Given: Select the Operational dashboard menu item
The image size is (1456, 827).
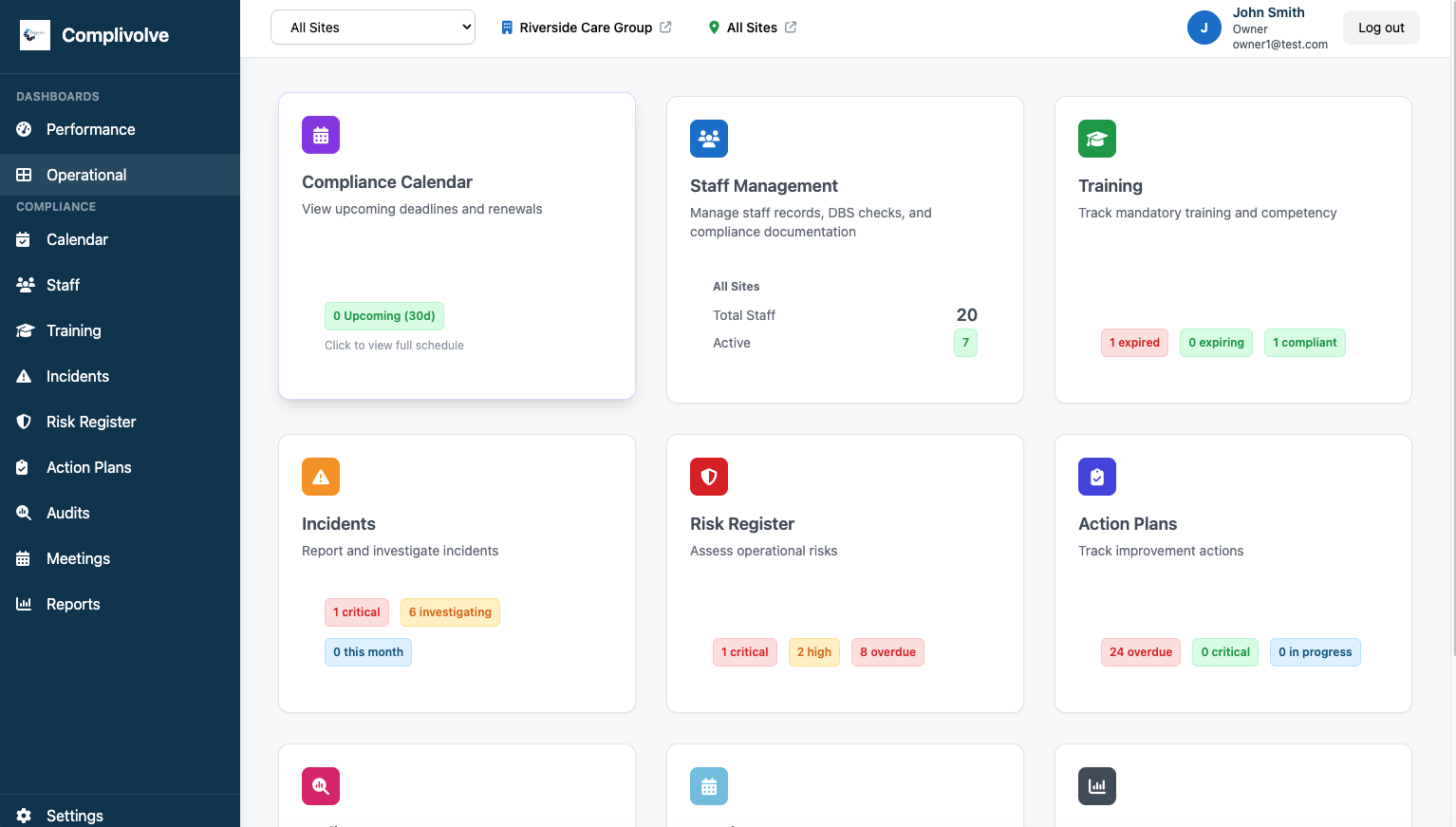Looking at the screenshot, I should point(86,175).
